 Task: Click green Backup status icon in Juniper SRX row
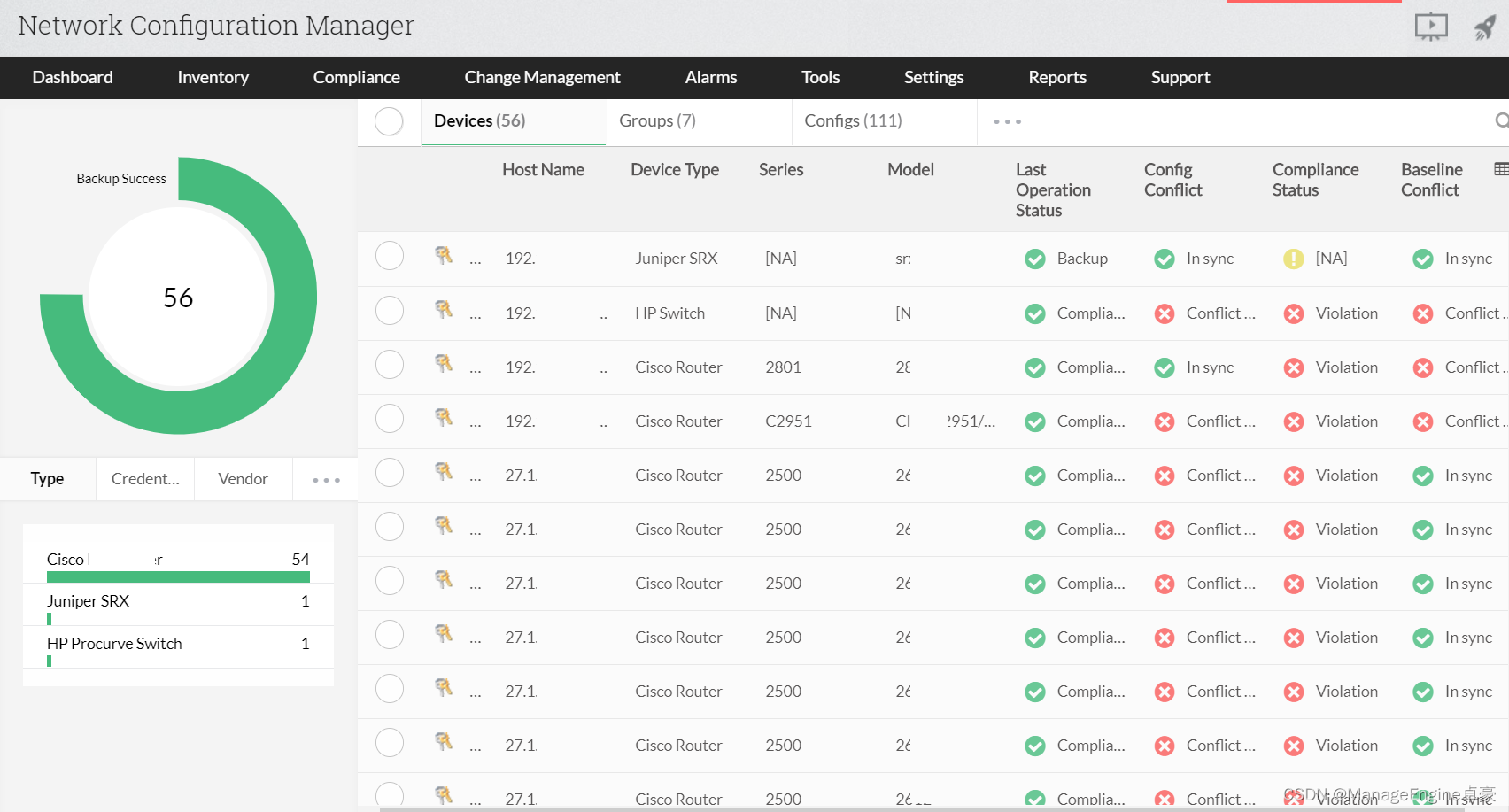1034,259
